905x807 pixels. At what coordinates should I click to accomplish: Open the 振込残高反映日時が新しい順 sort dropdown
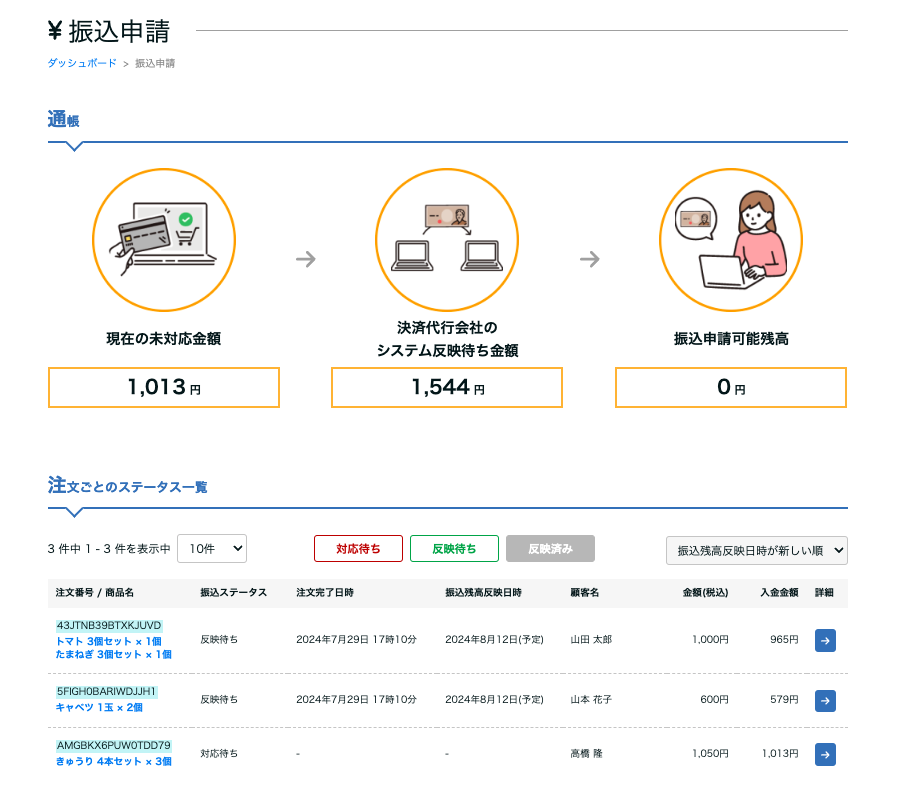pos(757,550)
